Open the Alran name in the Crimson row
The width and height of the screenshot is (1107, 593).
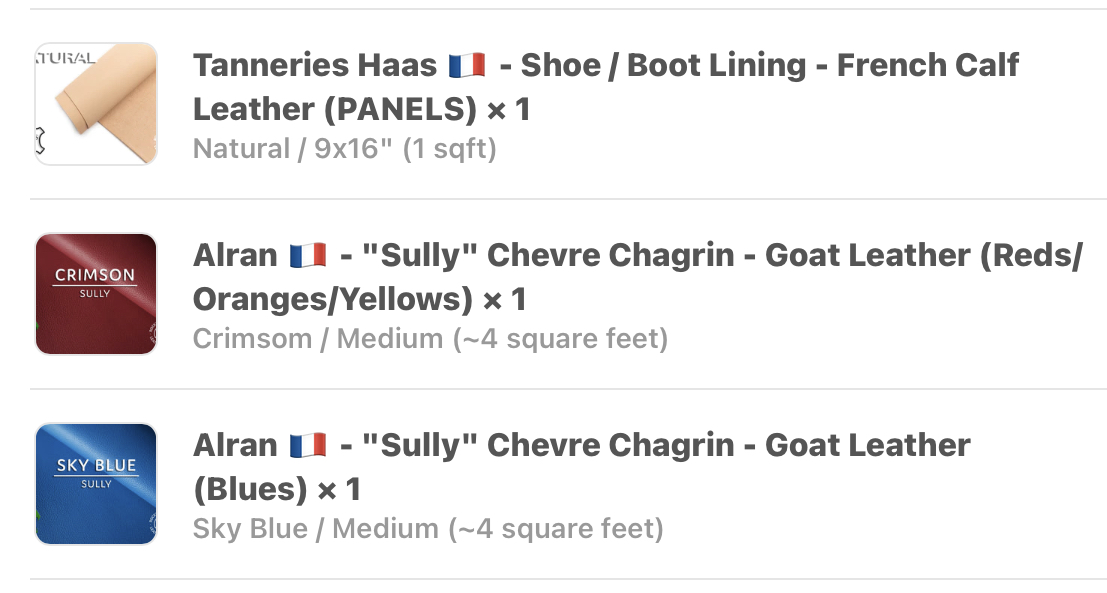click(x=235, y=256)
